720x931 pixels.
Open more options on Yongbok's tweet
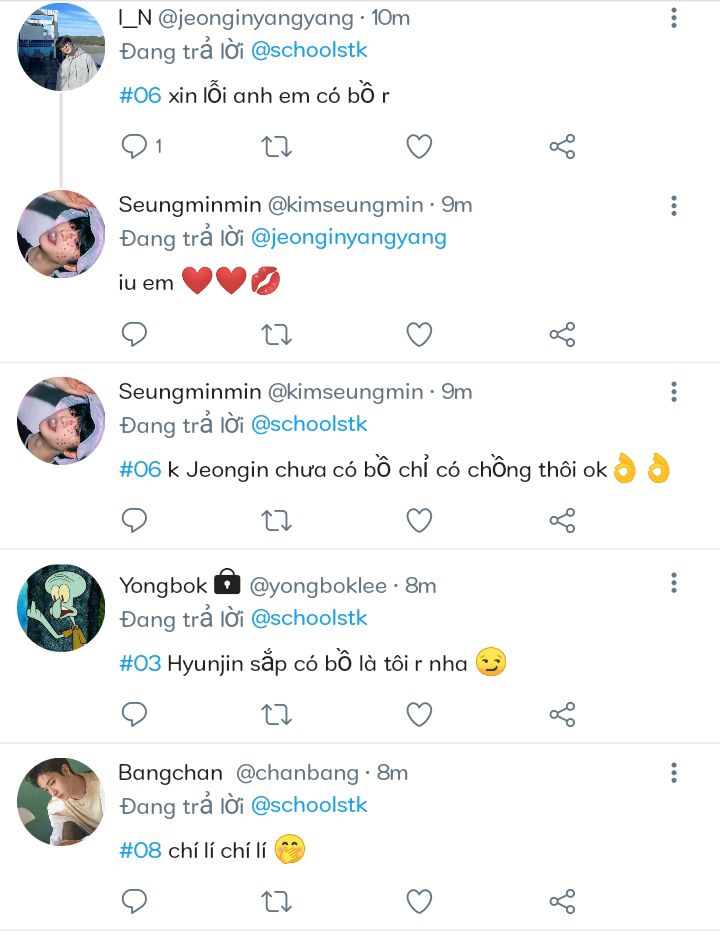tap(675, 584)
